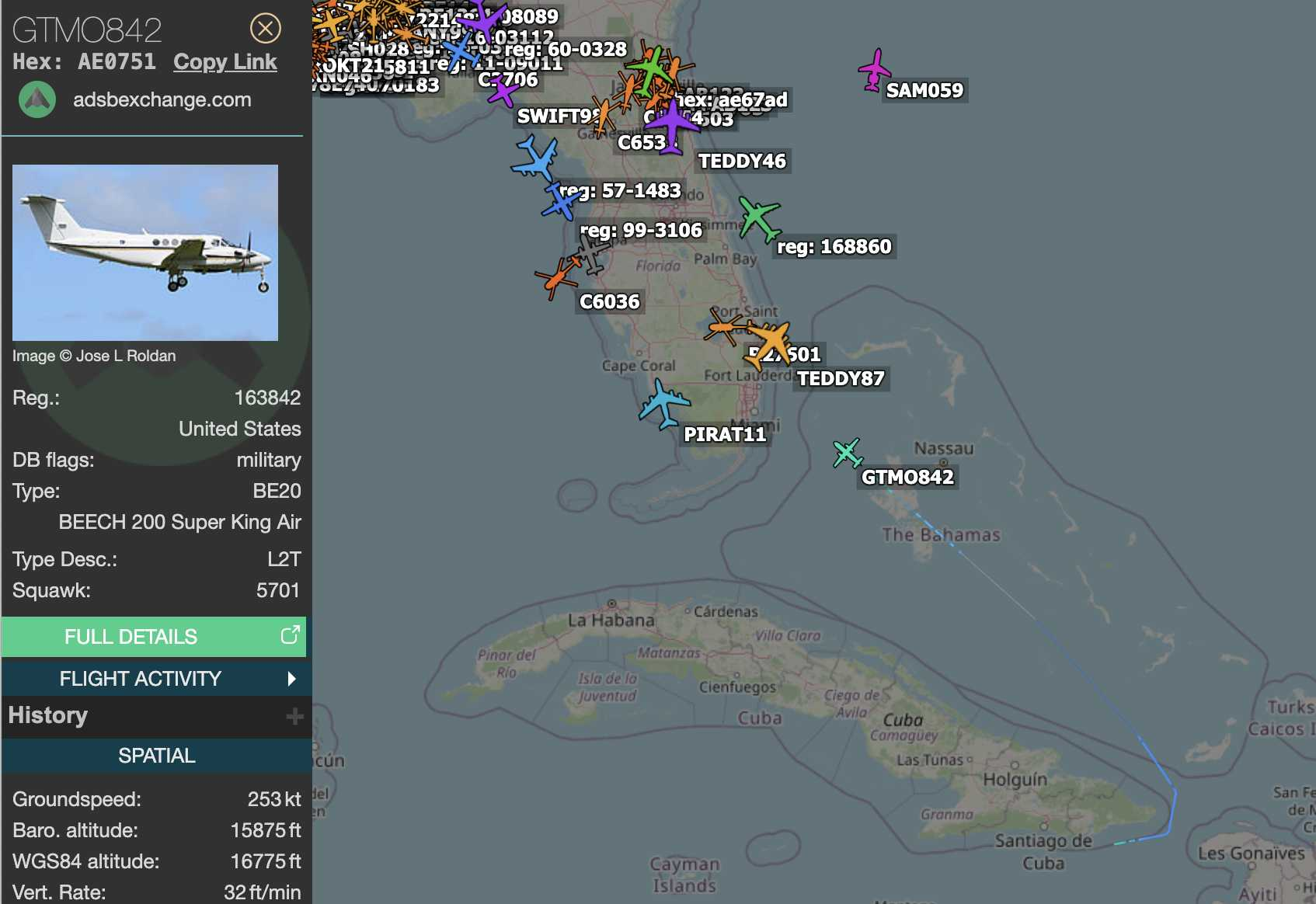Close the GTMO842 info panel

[x=265, y=29]
